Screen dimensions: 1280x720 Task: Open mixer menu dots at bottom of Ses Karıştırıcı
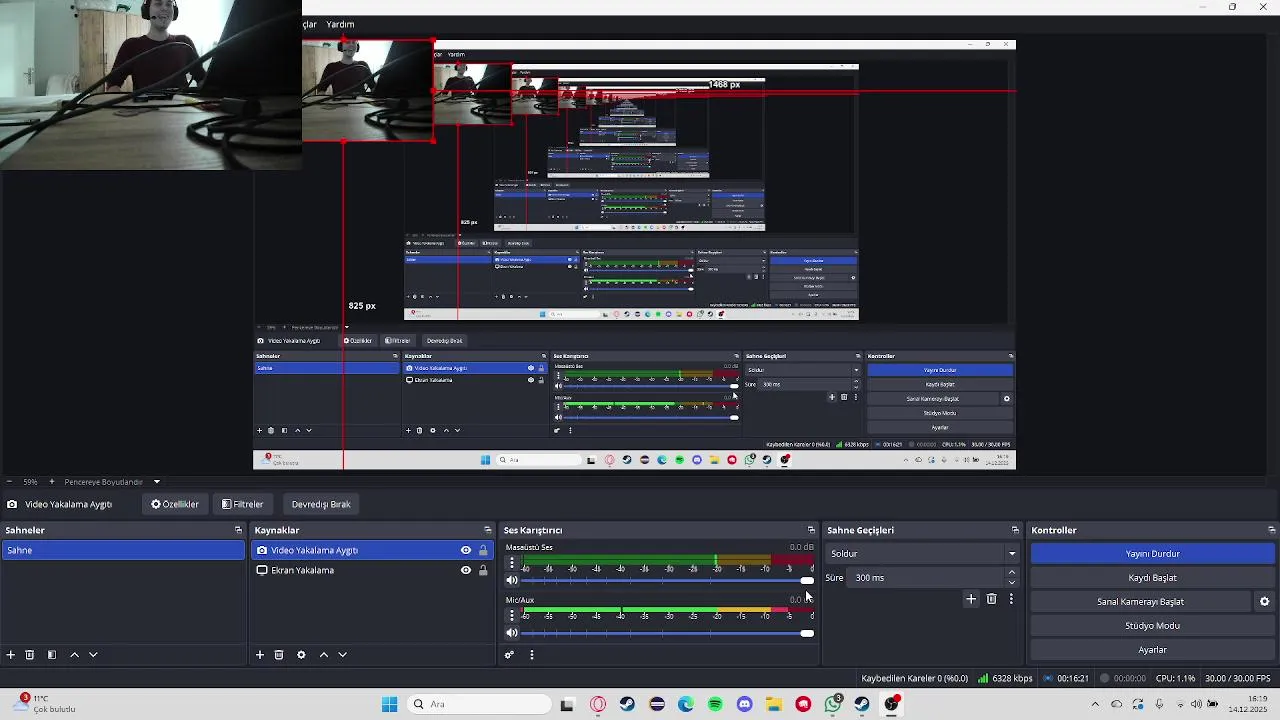coord(532,655)
